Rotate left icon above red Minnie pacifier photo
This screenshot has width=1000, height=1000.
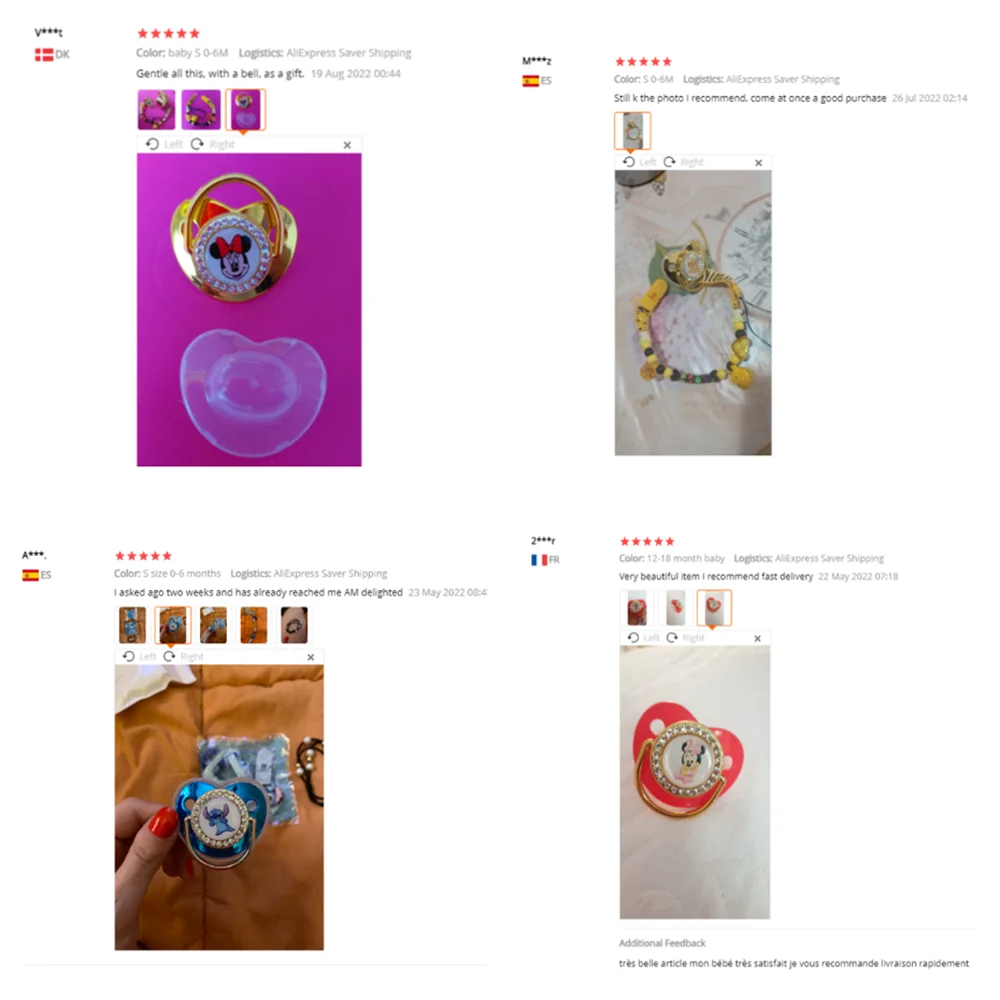633,637
